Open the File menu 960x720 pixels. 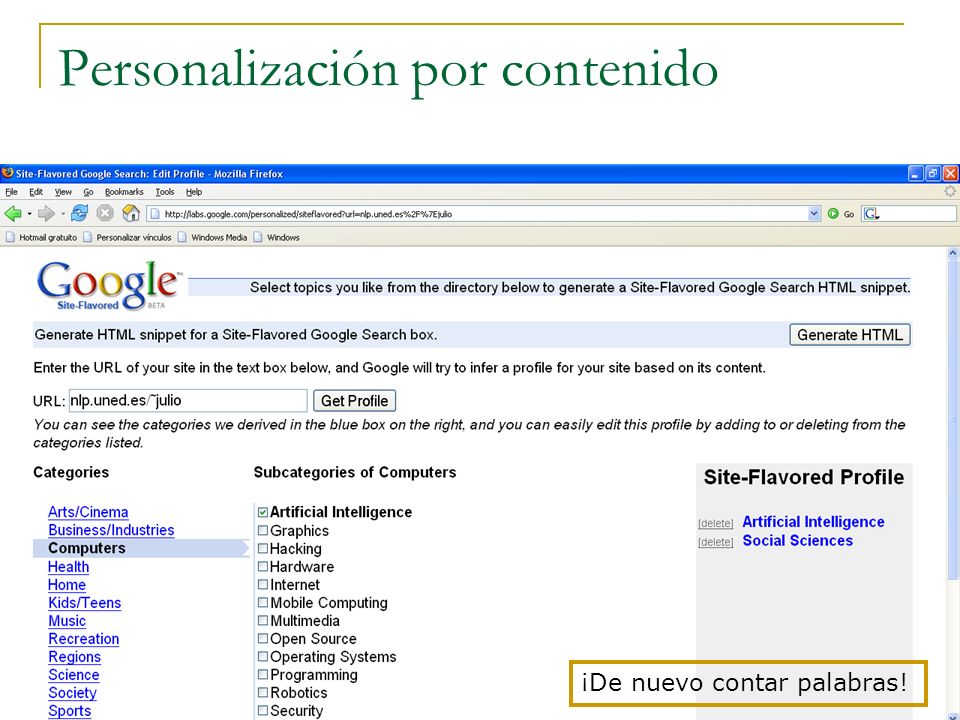(x=12, y=192)
